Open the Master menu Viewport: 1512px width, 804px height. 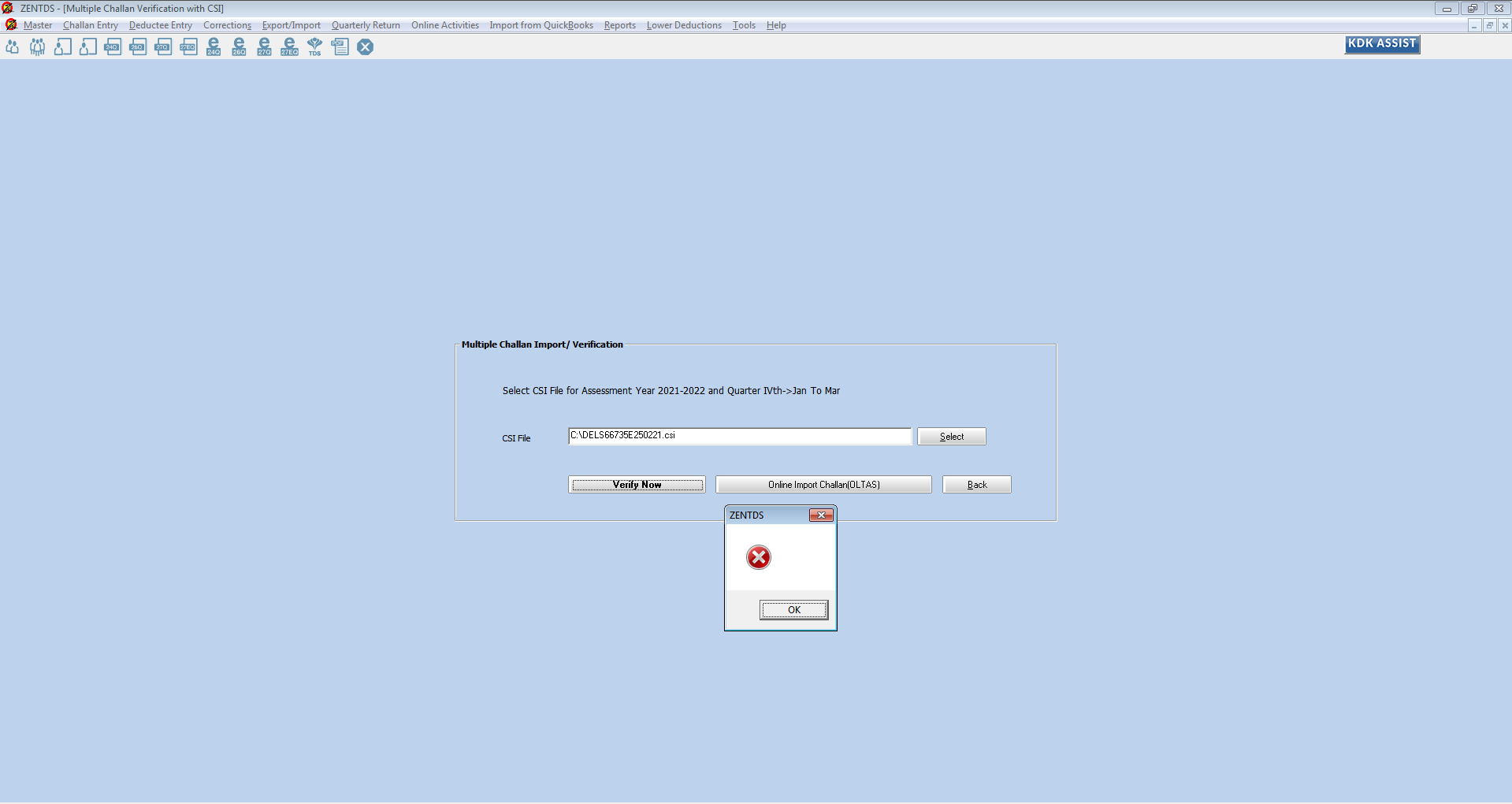click(x=38, y=25)
